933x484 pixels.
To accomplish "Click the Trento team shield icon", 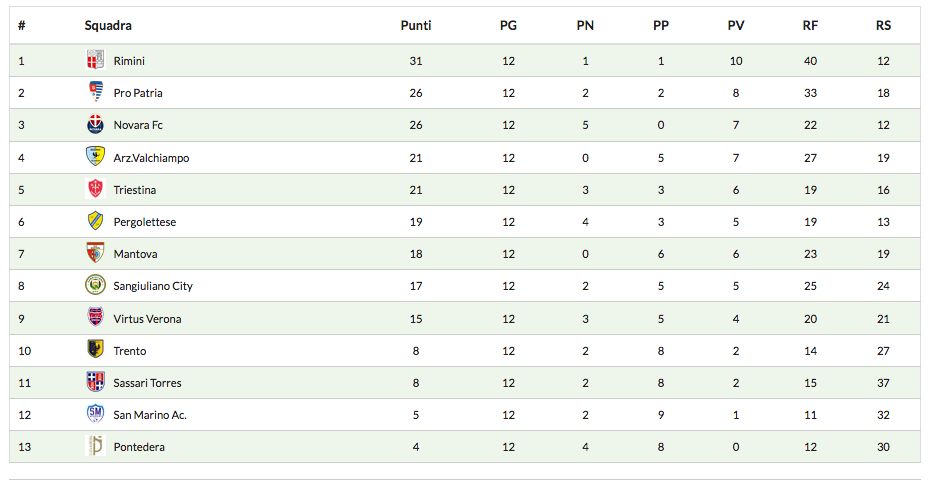I will [x=95, y=350].
